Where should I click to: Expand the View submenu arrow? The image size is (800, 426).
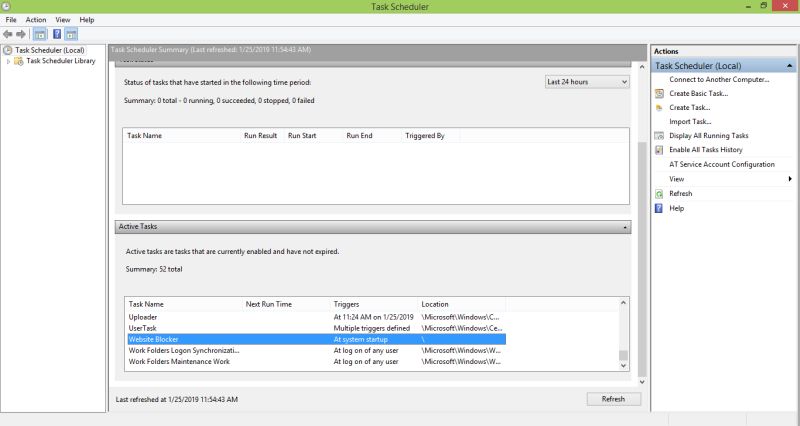(x=790, y=179)
